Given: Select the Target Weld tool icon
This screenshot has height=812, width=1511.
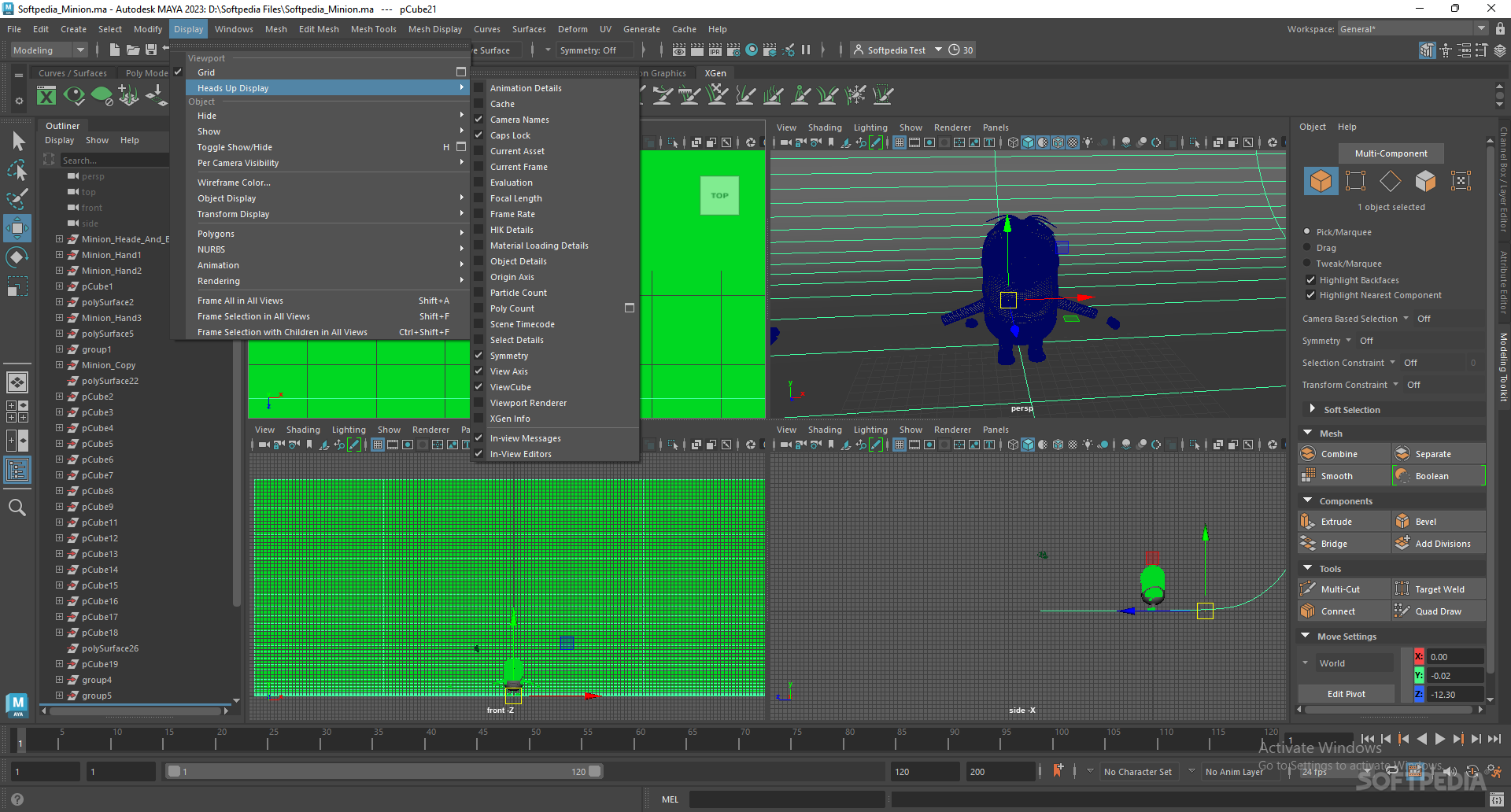Looking at the screenshot, I should pos(1402,589).
